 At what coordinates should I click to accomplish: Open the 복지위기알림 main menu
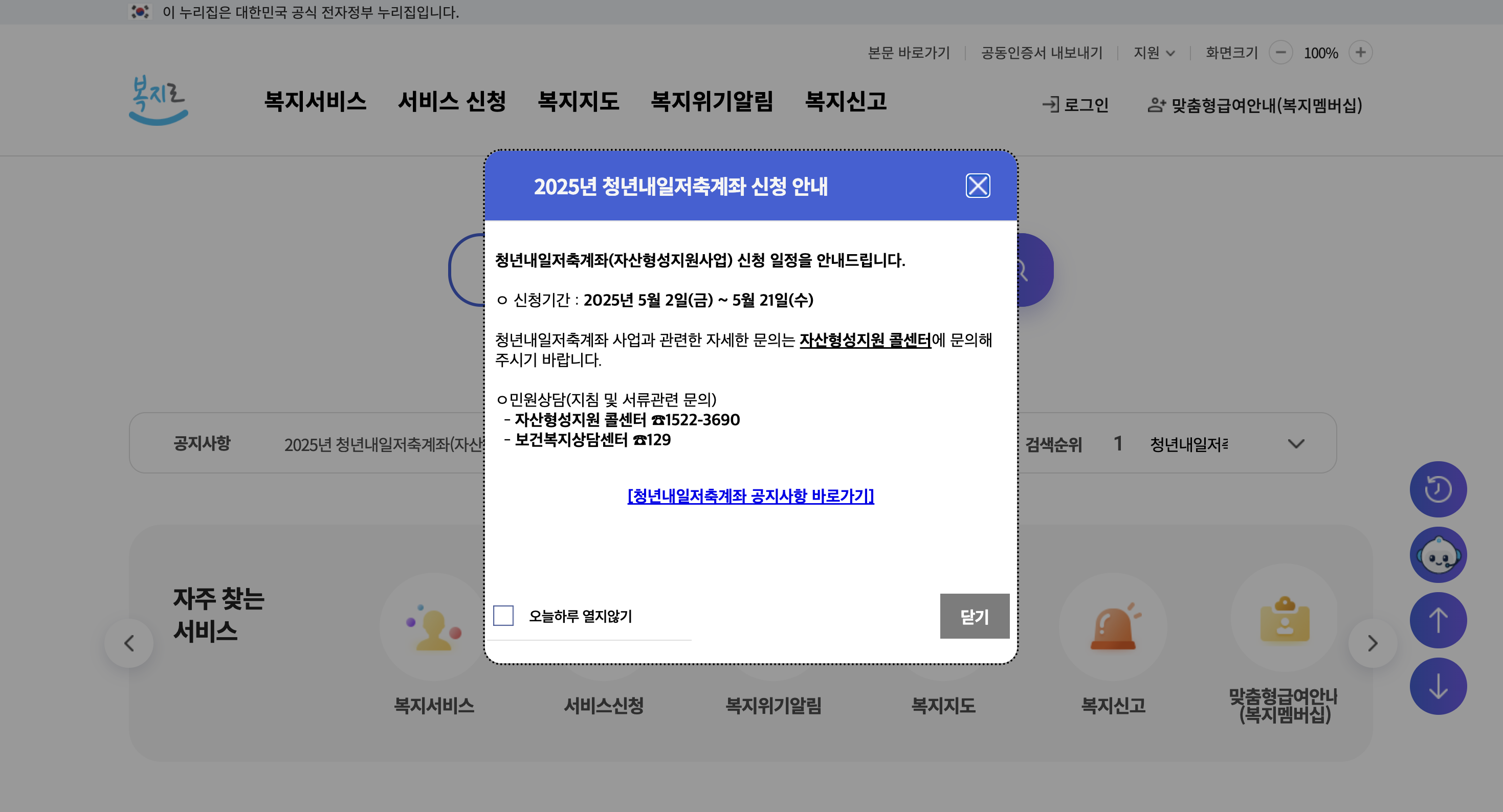pyautogui.click(x=711, y=101)
